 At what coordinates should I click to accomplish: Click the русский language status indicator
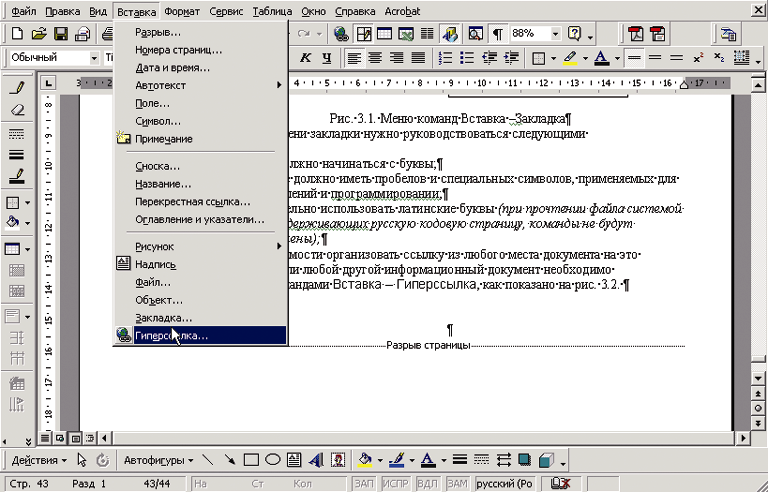[x=504, y=484]
